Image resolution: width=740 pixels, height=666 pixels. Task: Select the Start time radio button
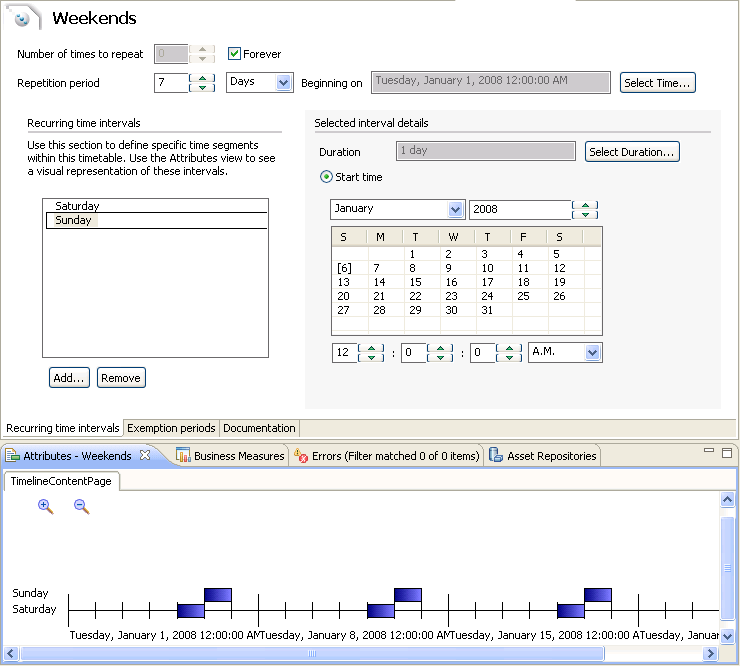click(326, 177)
